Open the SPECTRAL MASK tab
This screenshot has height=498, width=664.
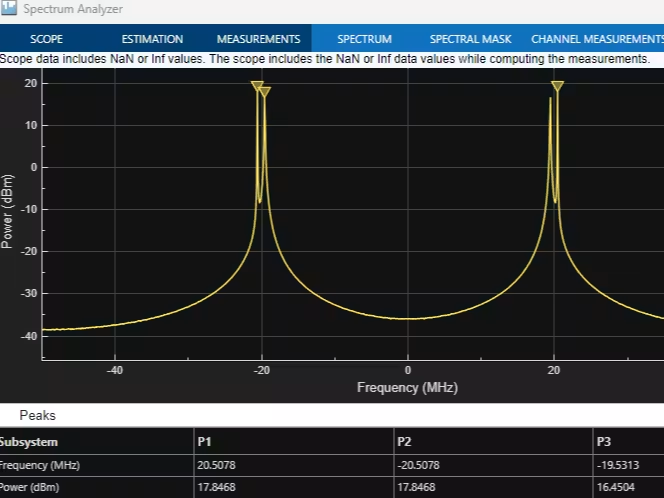[x=470, y=39]
